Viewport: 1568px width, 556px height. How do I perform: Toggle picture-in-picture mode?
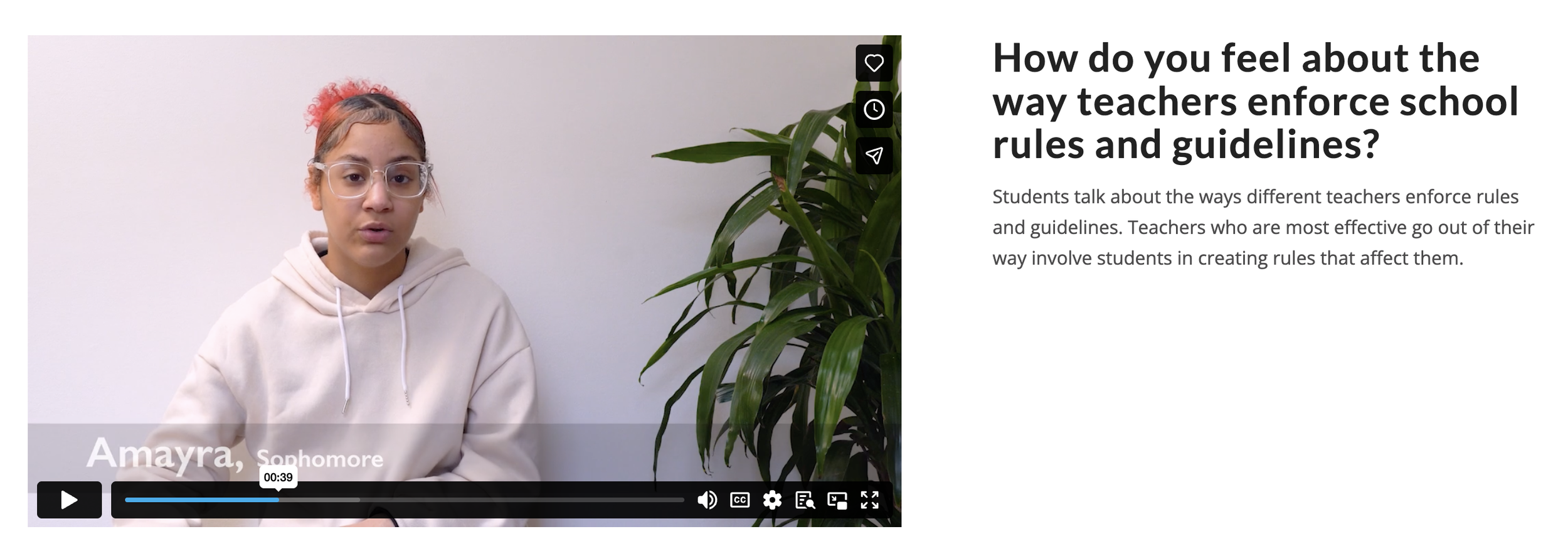[837, 500]
